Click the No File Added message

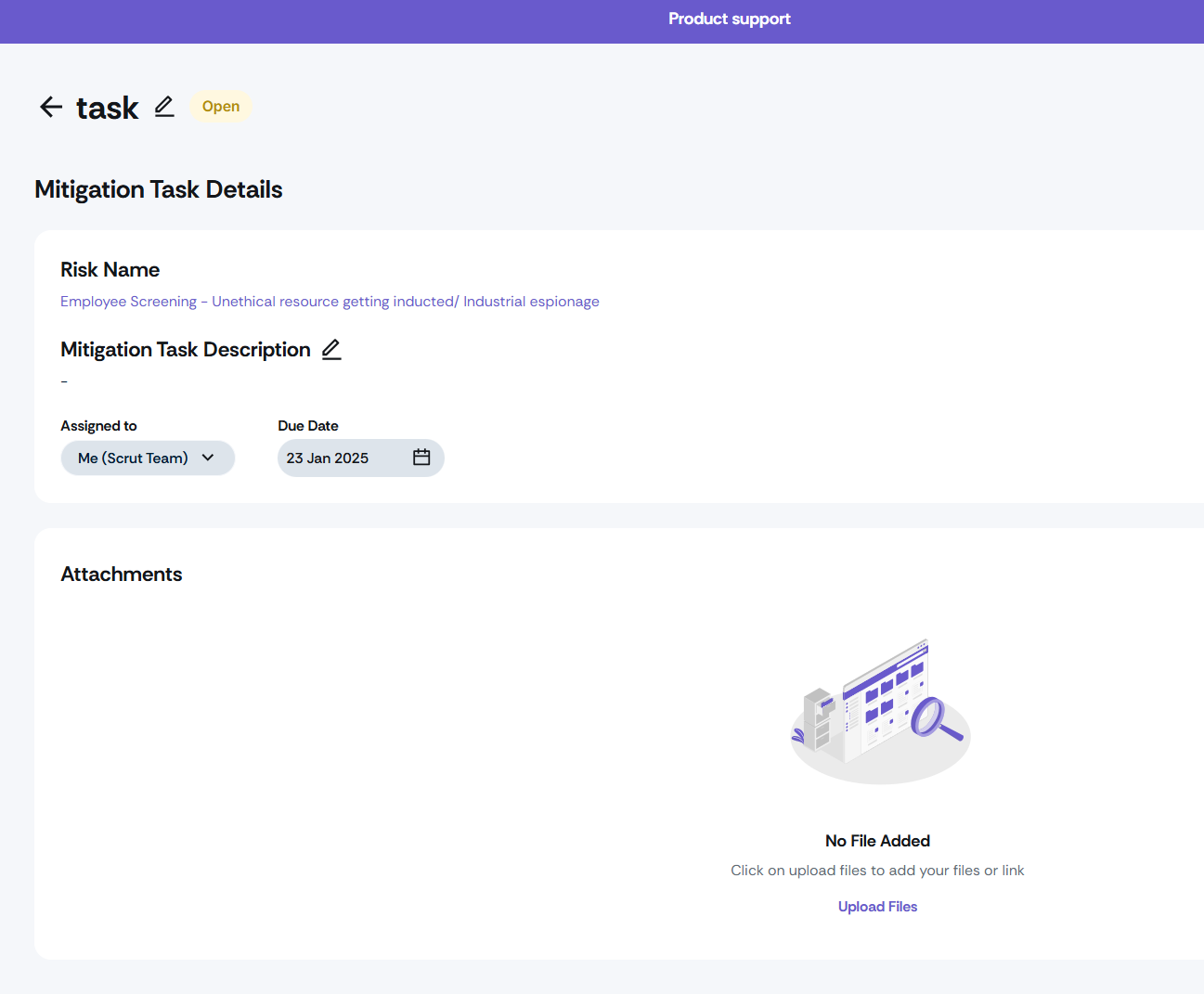pos(877,841)
